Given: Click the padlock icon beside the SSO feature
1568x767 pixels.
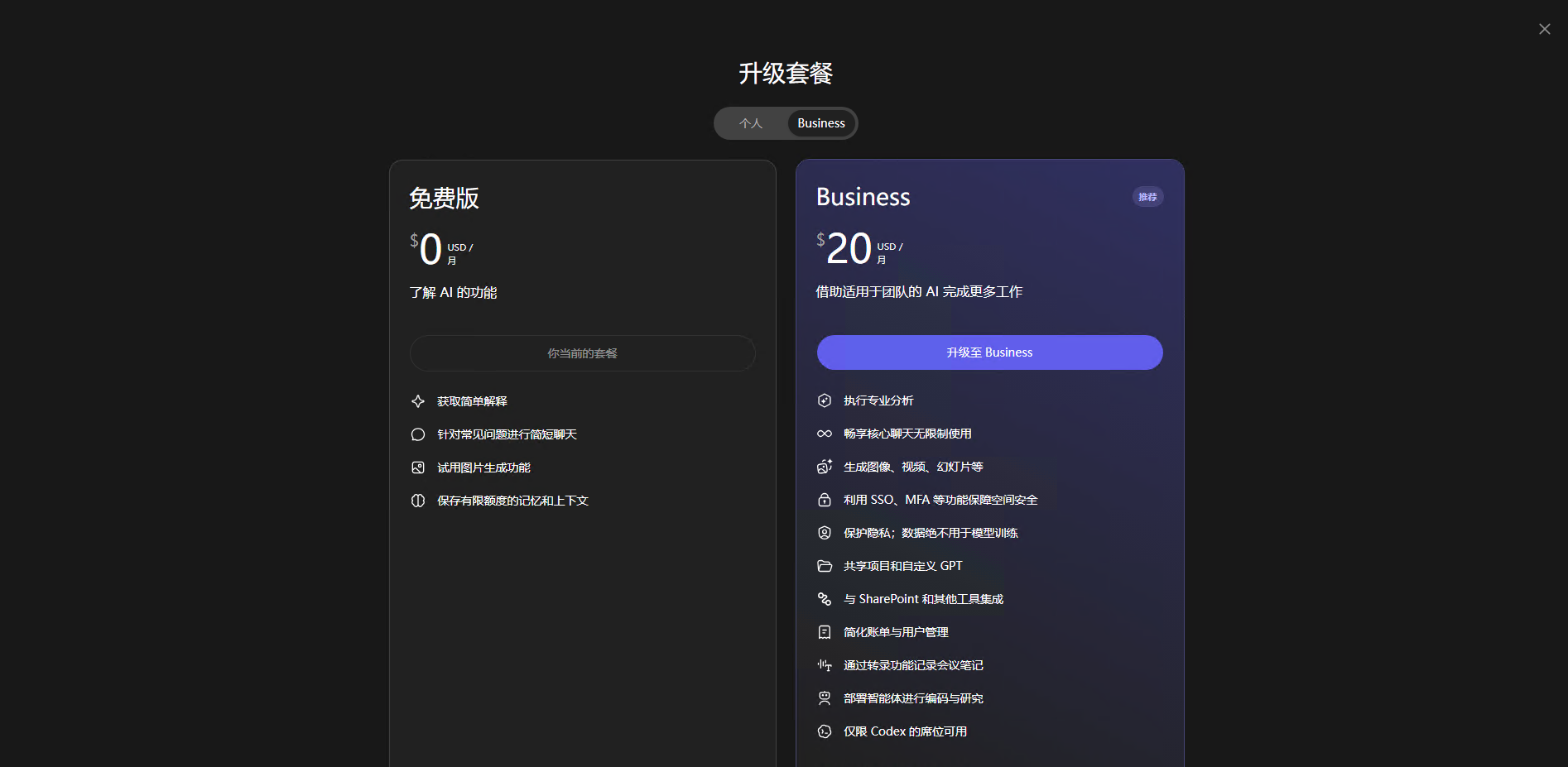Looking at the screenshot, I should pyautogui.click(x=824, y=500).
